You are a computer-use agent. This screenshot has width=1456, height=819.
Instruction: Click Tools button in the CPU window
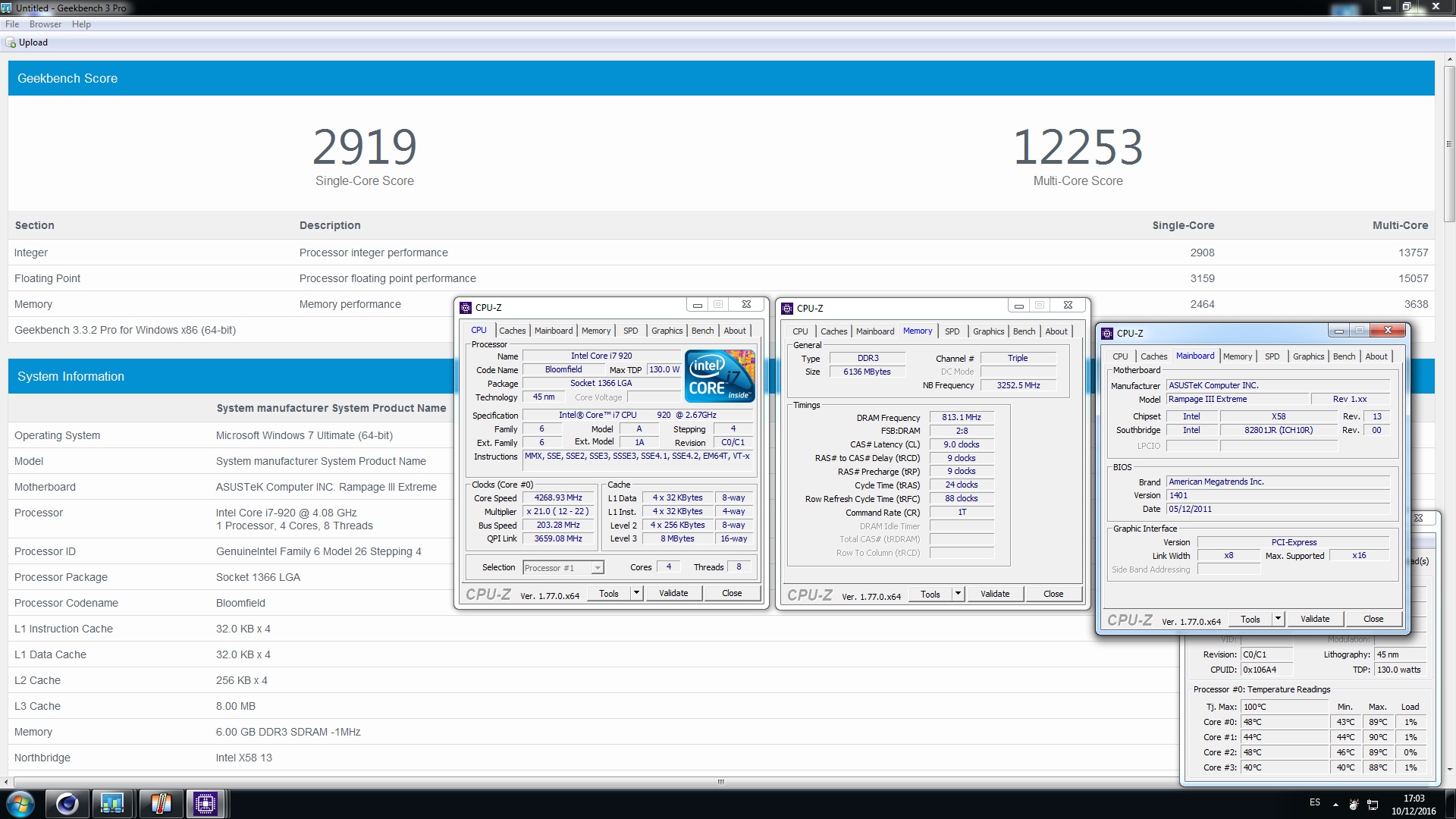click(x=609, y=593)
